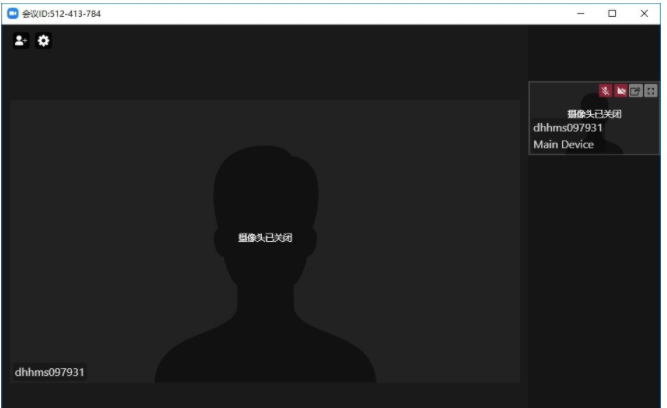Click the dhhms097931 name label in main video

coord(49,372)
